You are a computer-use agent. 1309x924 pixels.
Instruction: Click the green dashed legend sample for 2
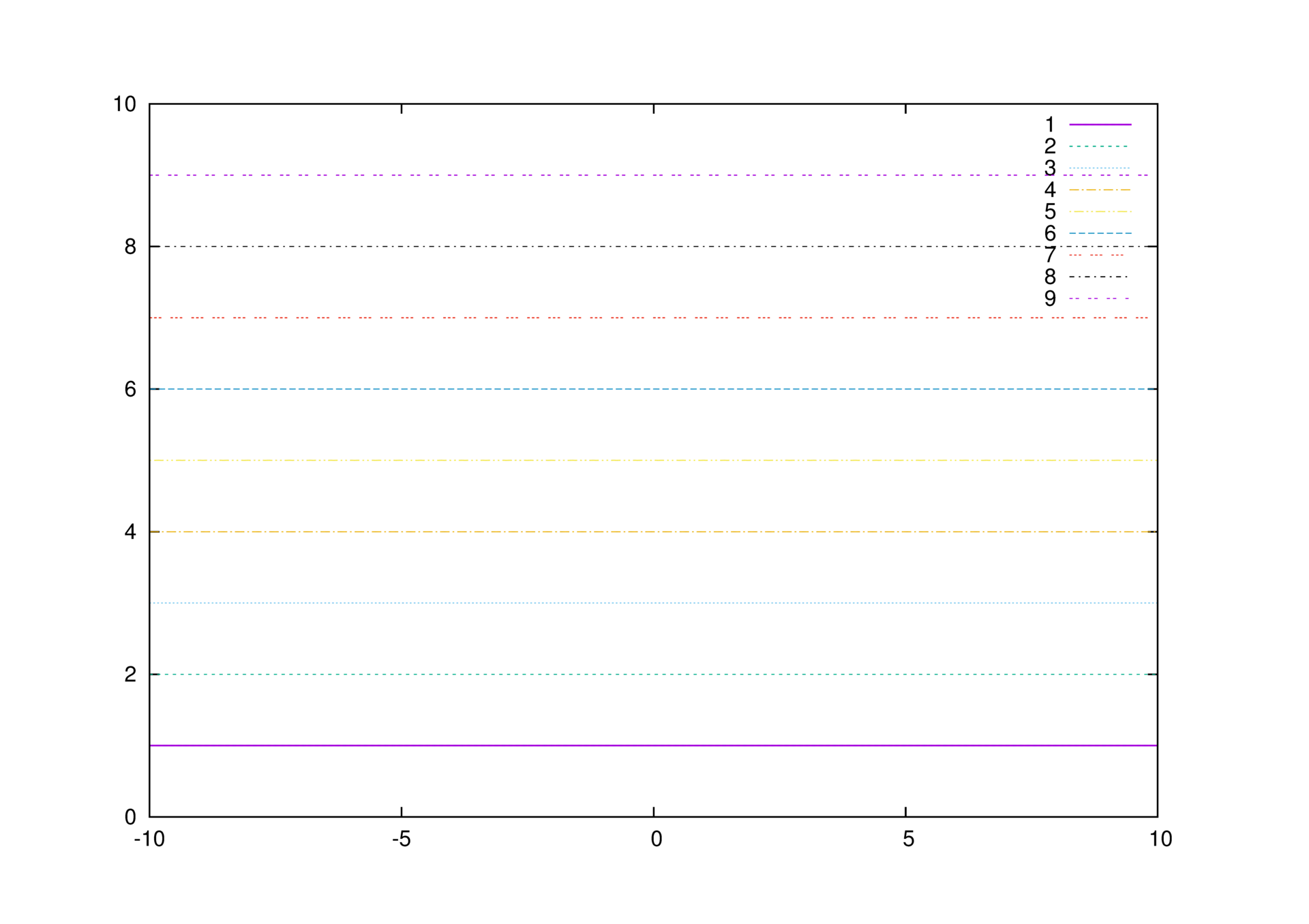coord(1098,147)
